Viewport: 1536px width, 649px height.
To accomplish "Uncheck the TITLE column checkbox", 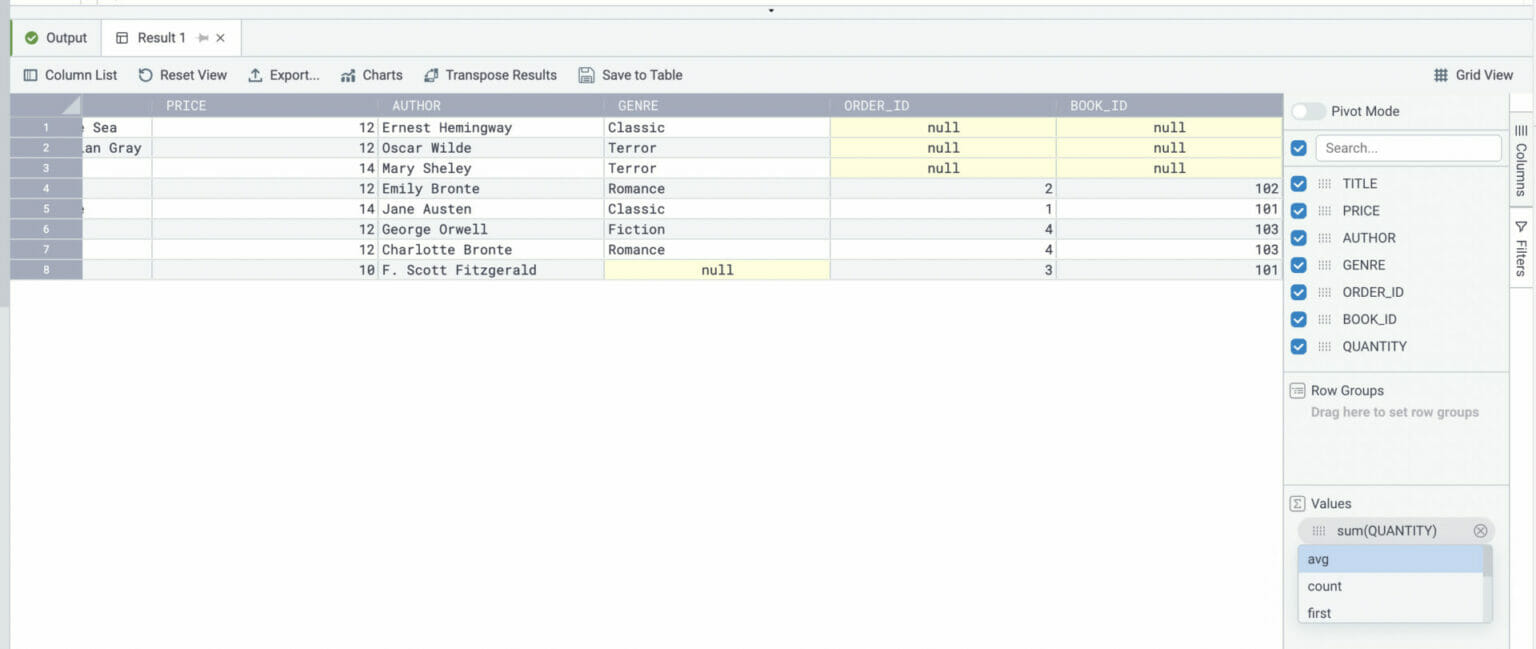I will [1298, 184].
